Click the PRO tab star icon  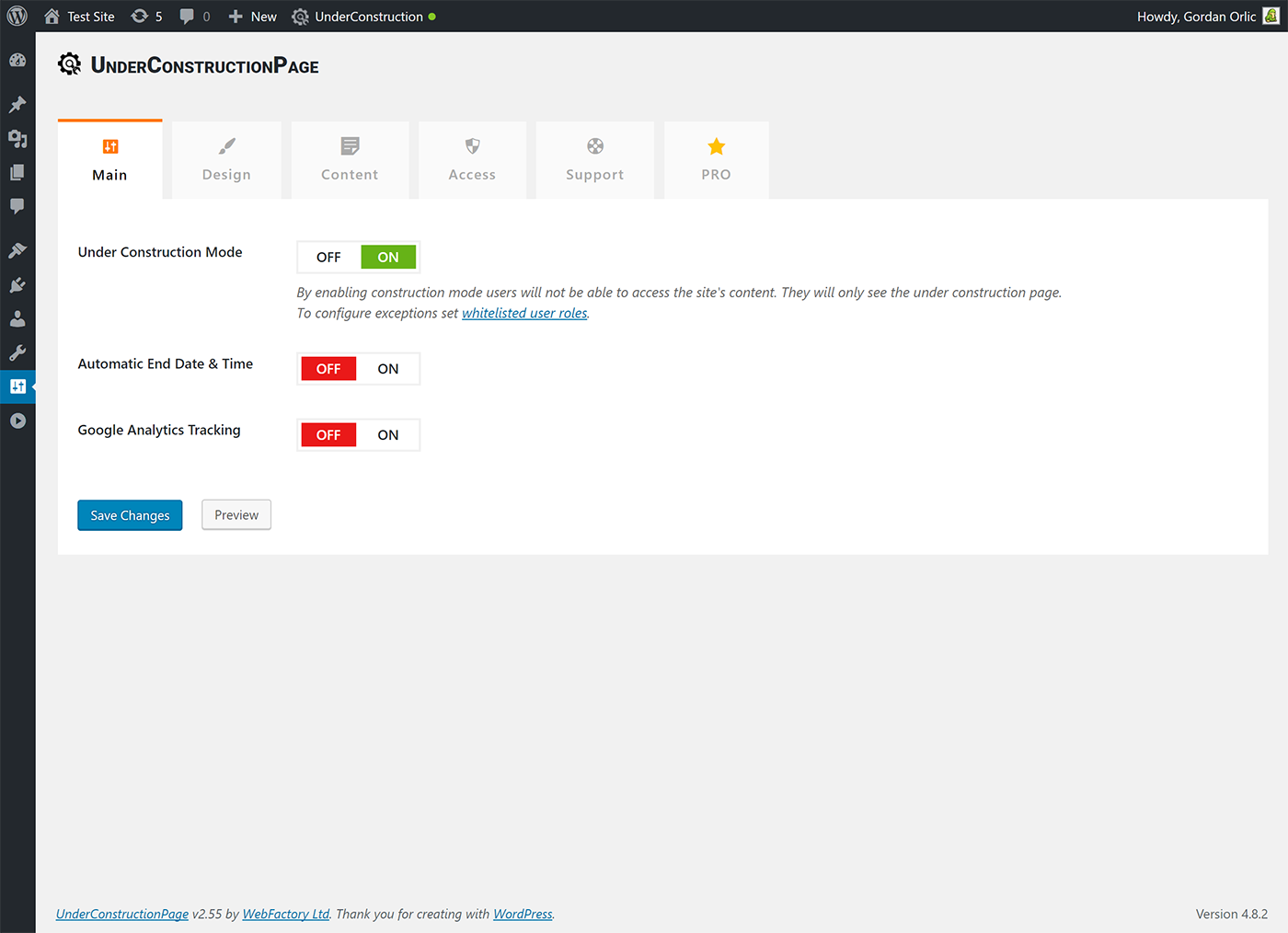coord(717,146)
